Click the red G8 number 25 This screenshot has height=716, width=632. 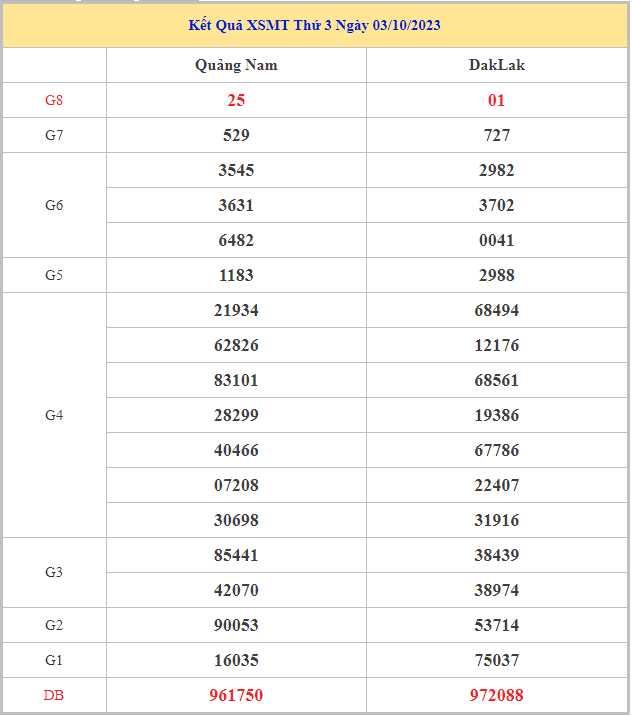pos(236,100)
